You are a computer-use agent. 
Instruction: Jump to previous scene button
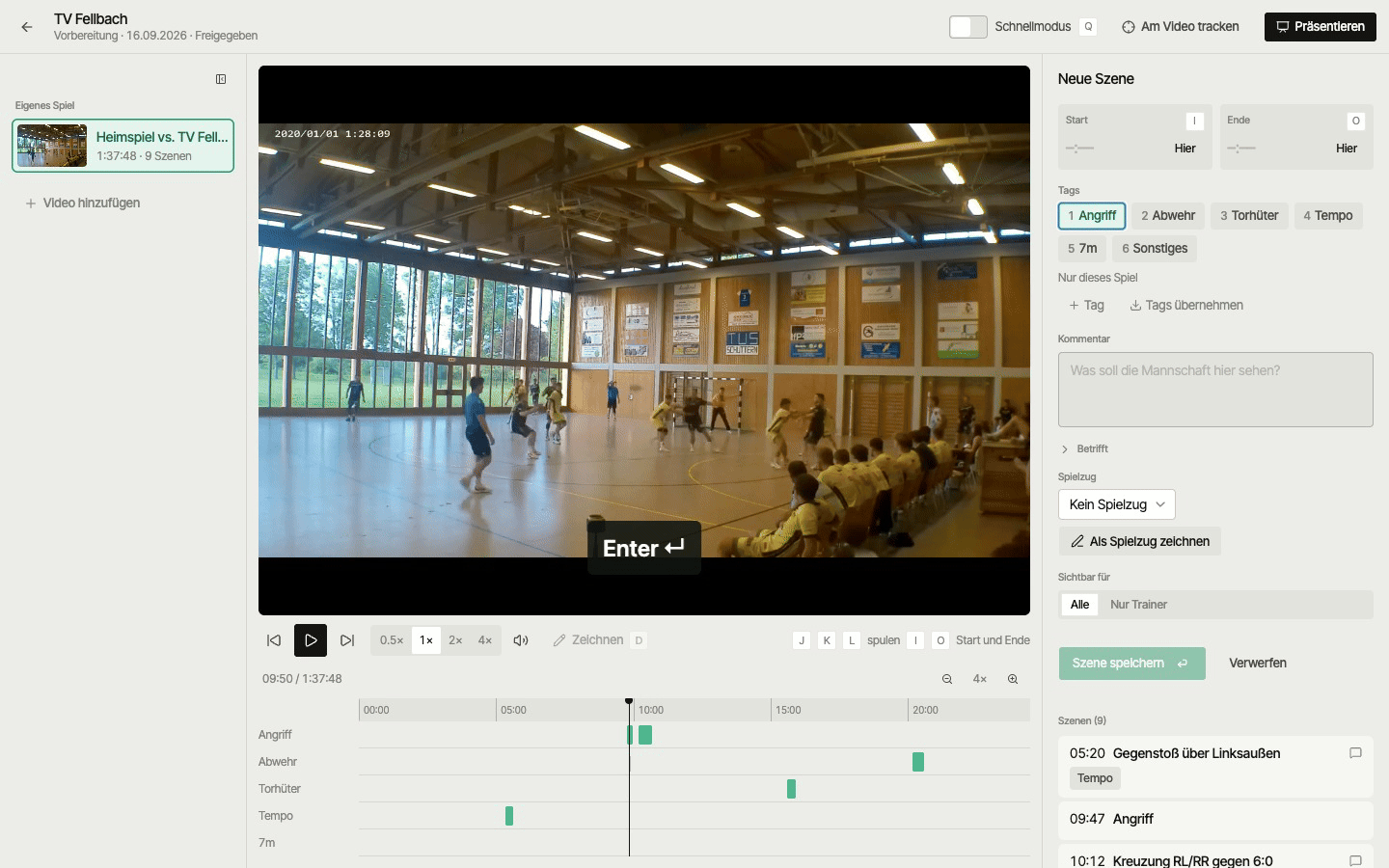pyautogui.click(x=274, y=640)
